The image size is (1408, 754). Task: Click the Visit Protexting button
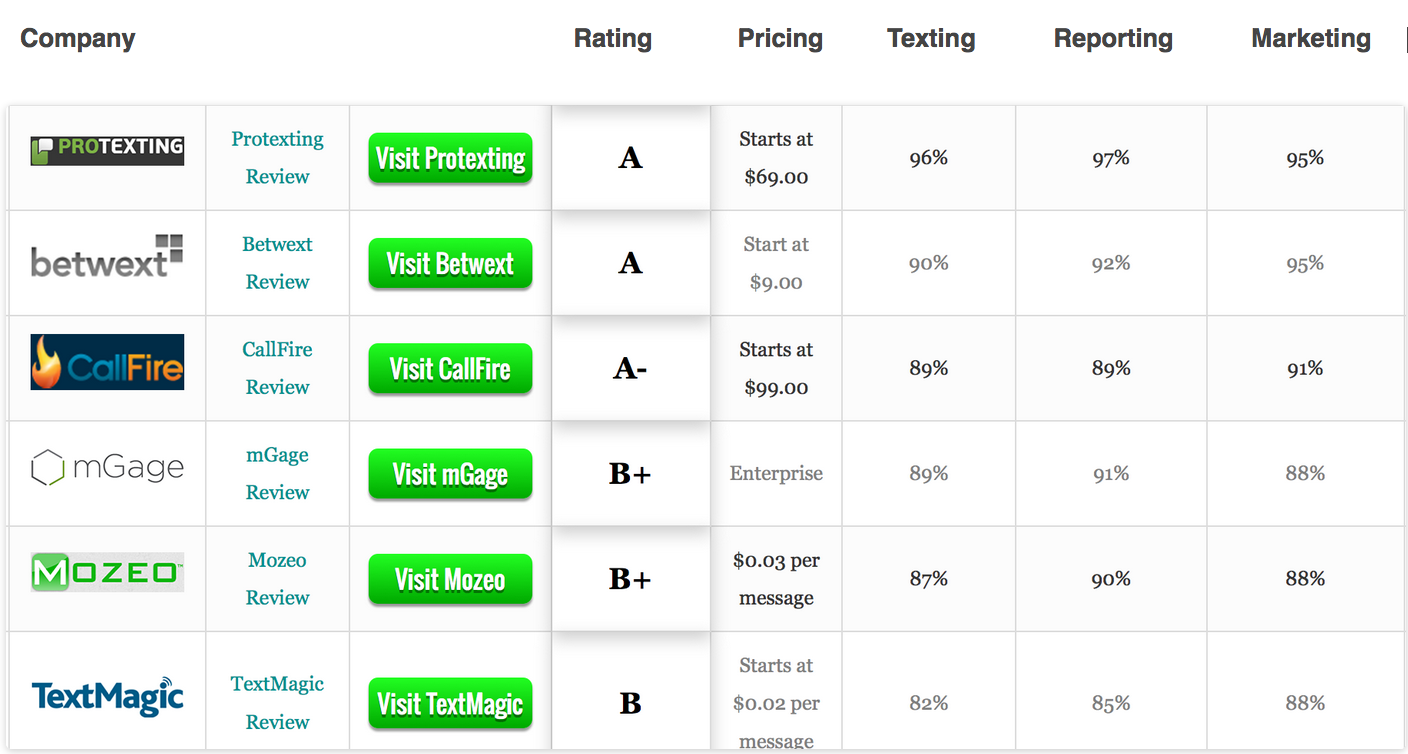coord(450,158)
